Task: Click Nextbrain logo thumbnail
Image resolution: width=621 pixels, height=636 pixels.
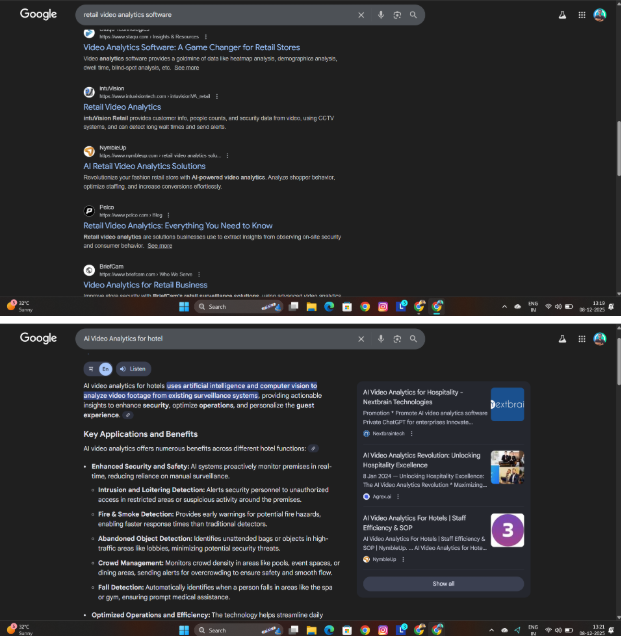Action: (x=507, y=404)
